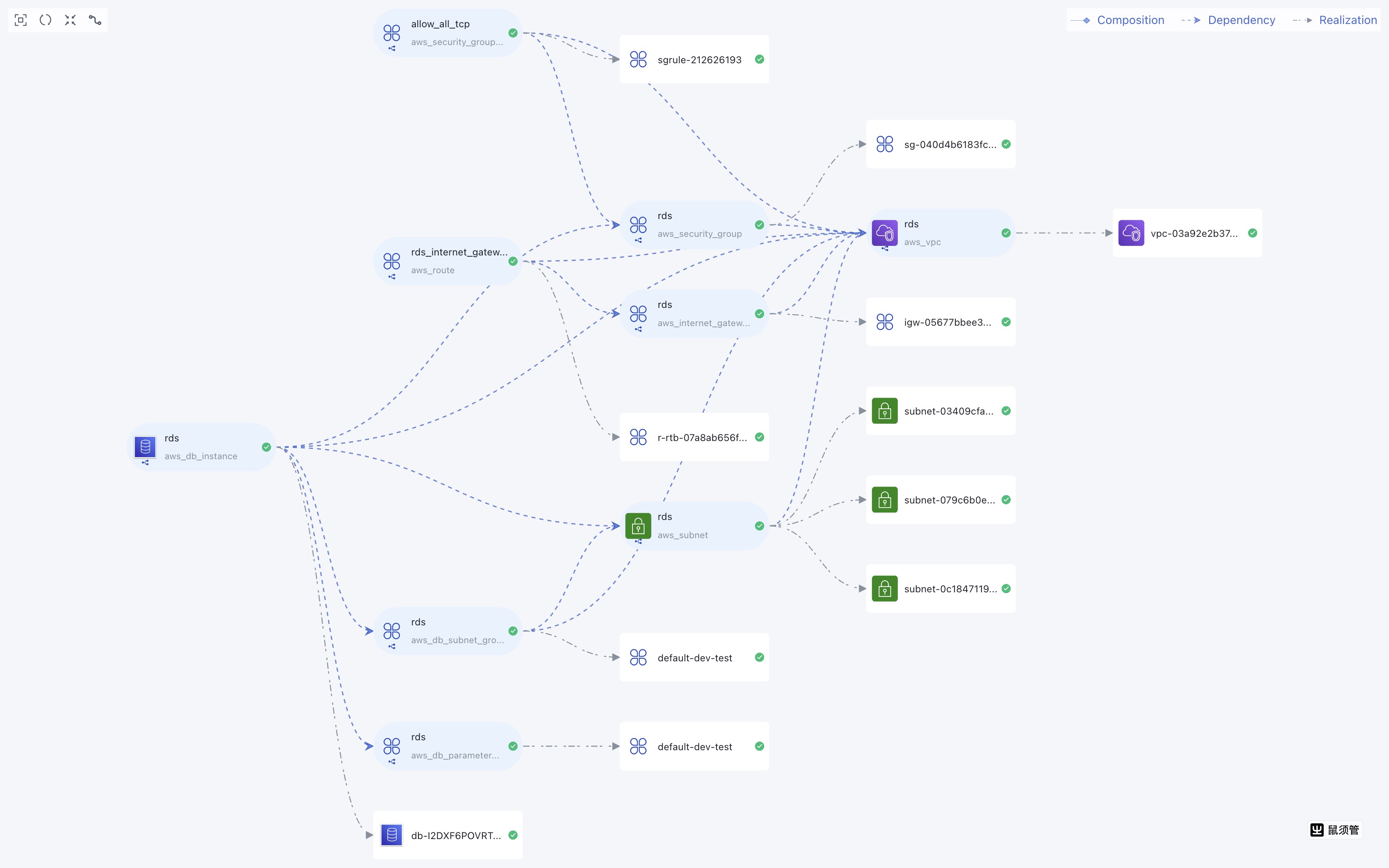Click the rds aws_security_group icon
Image resolution: width=1389 pixels, height=868 pixels.
point(638,224)
